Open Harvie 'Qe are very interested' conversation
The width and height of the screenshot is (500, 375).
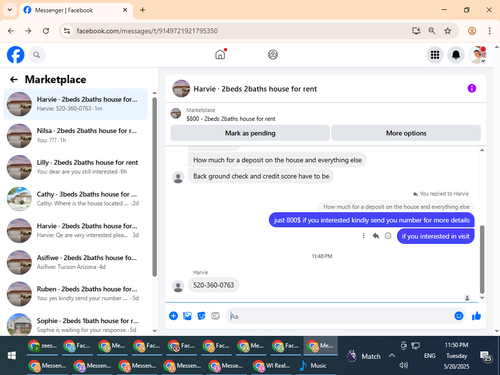pos(75,230)
